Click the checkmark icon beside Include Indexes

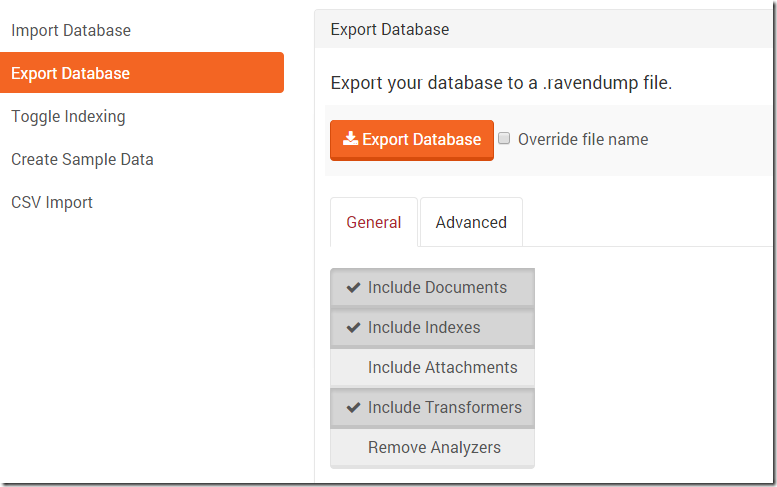353,328
